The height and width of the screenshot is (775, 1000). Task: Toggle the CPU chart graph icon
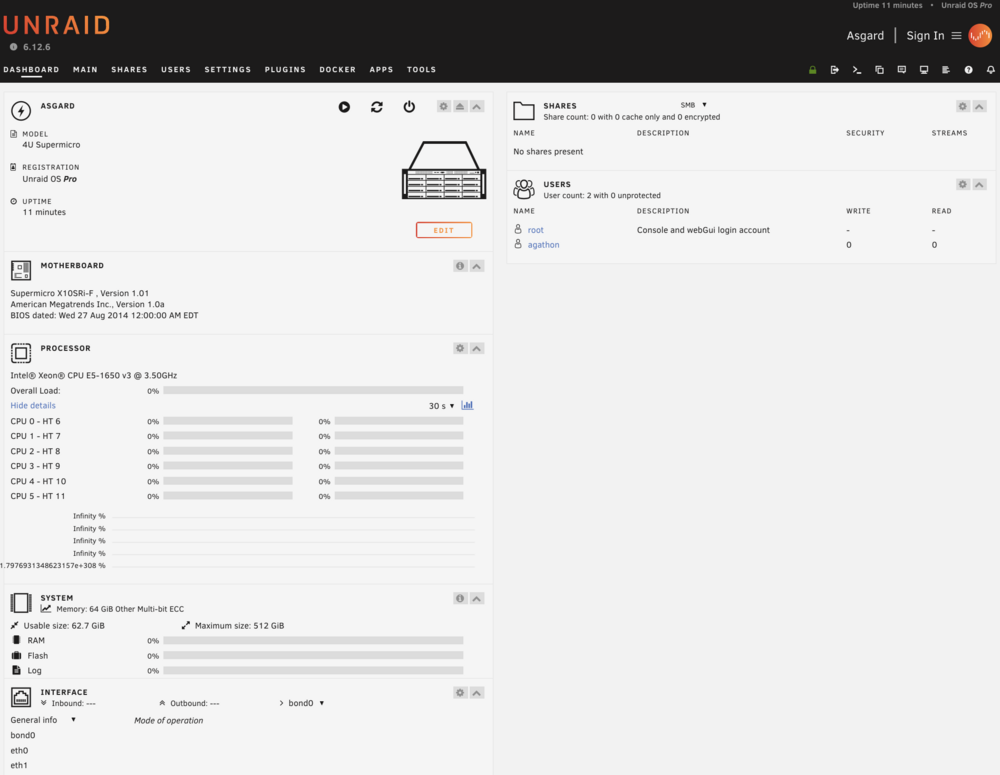pyautogui.click(x=467, y=406)
